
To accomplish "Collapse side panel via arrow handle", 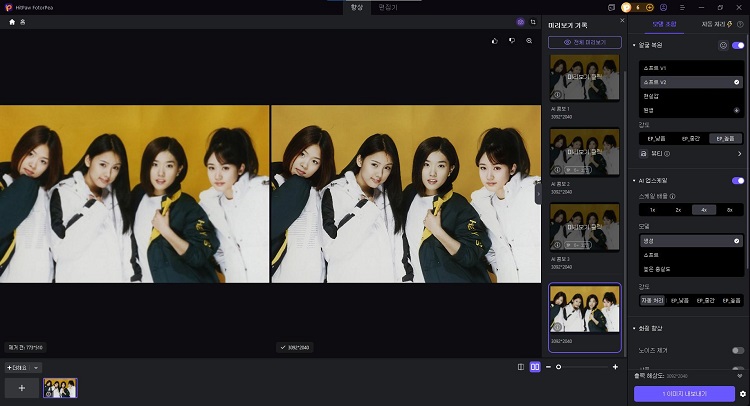I will 538,194.
